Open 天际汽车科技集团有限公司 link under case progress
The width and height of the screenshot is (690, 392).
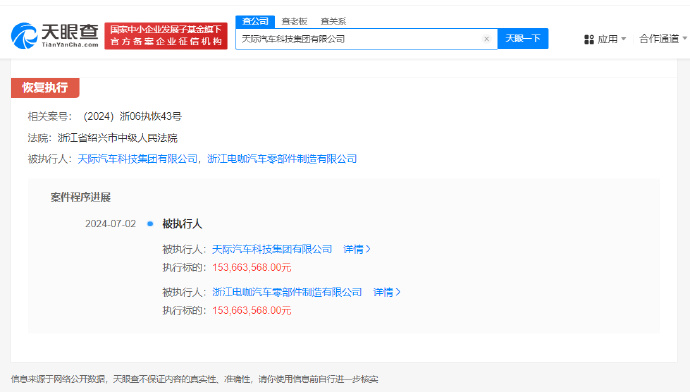pyautogui.click(x=272, y=249)
